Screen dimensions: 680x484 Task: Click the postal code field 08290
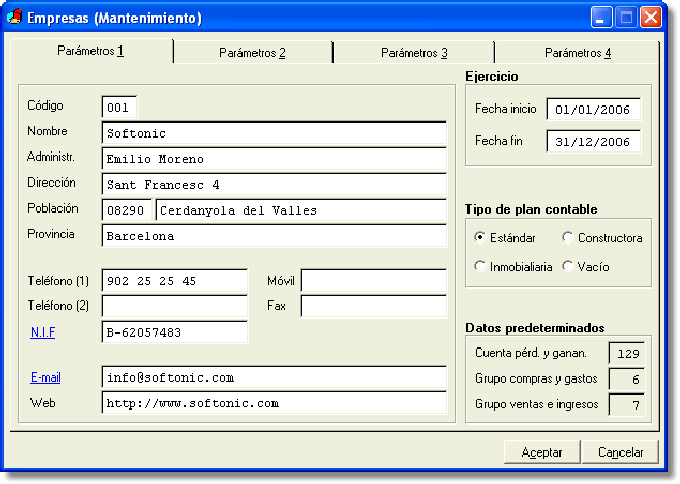(x=127, y=210)
